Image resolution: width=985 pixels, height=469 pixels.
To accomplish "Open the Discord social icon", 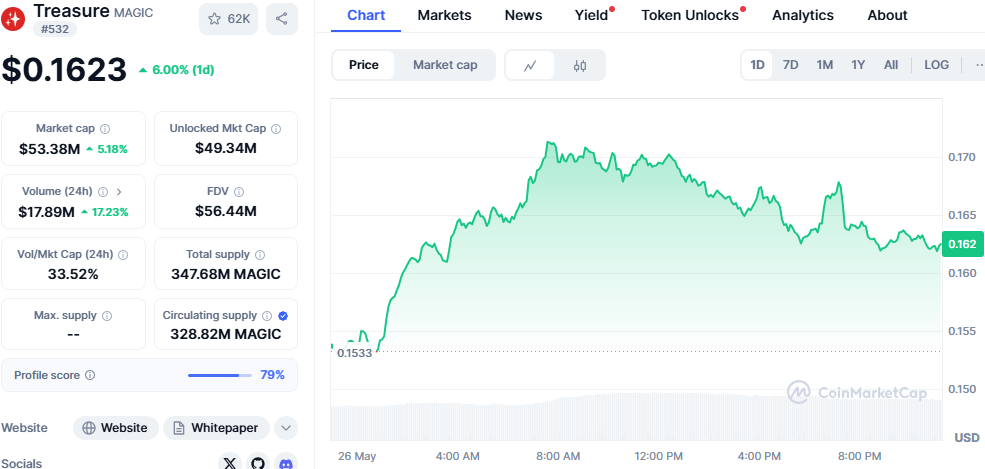I will [x=286, y=463].
